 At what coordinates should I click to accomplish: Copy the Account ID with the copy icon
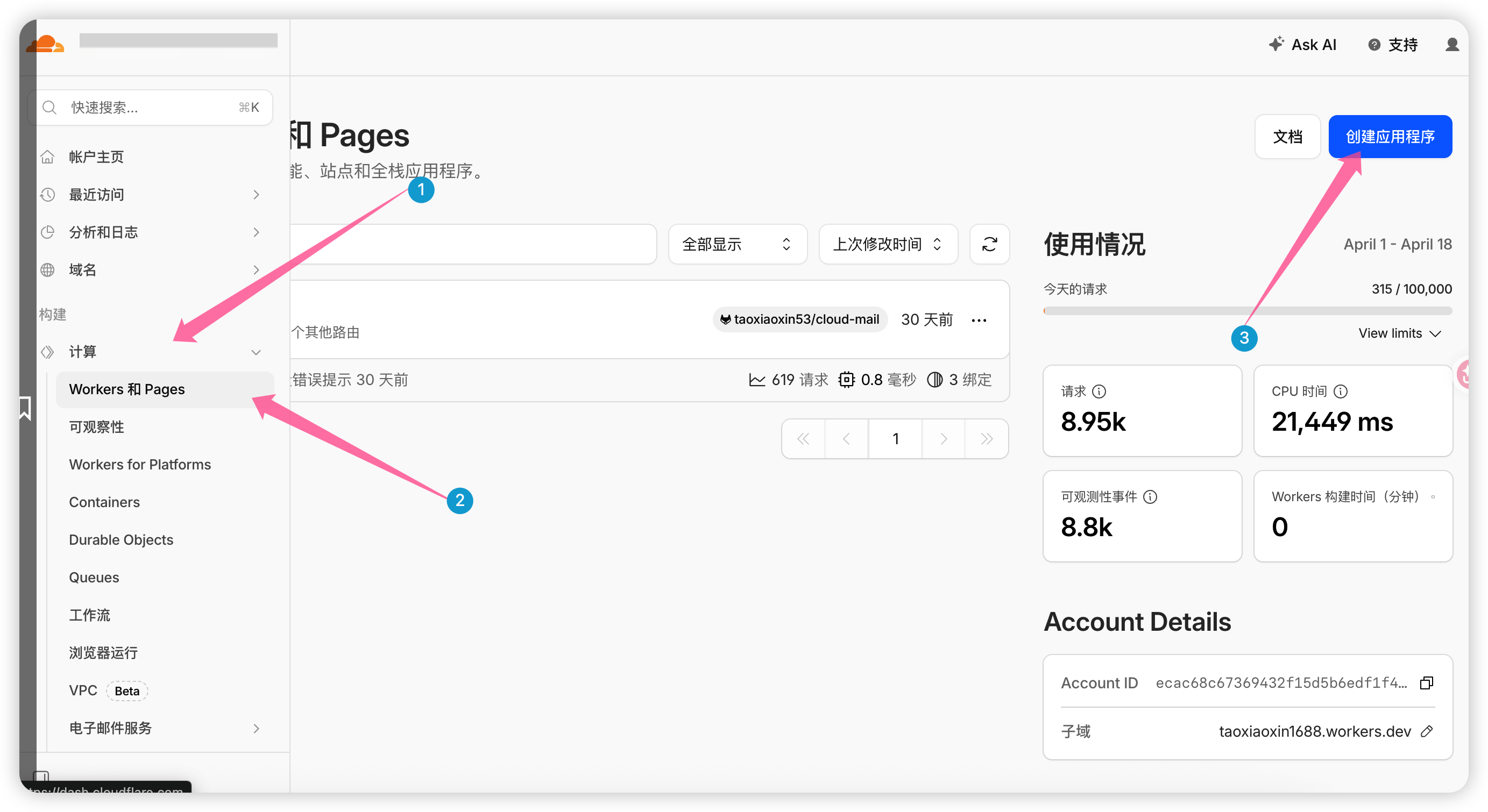1426,682
